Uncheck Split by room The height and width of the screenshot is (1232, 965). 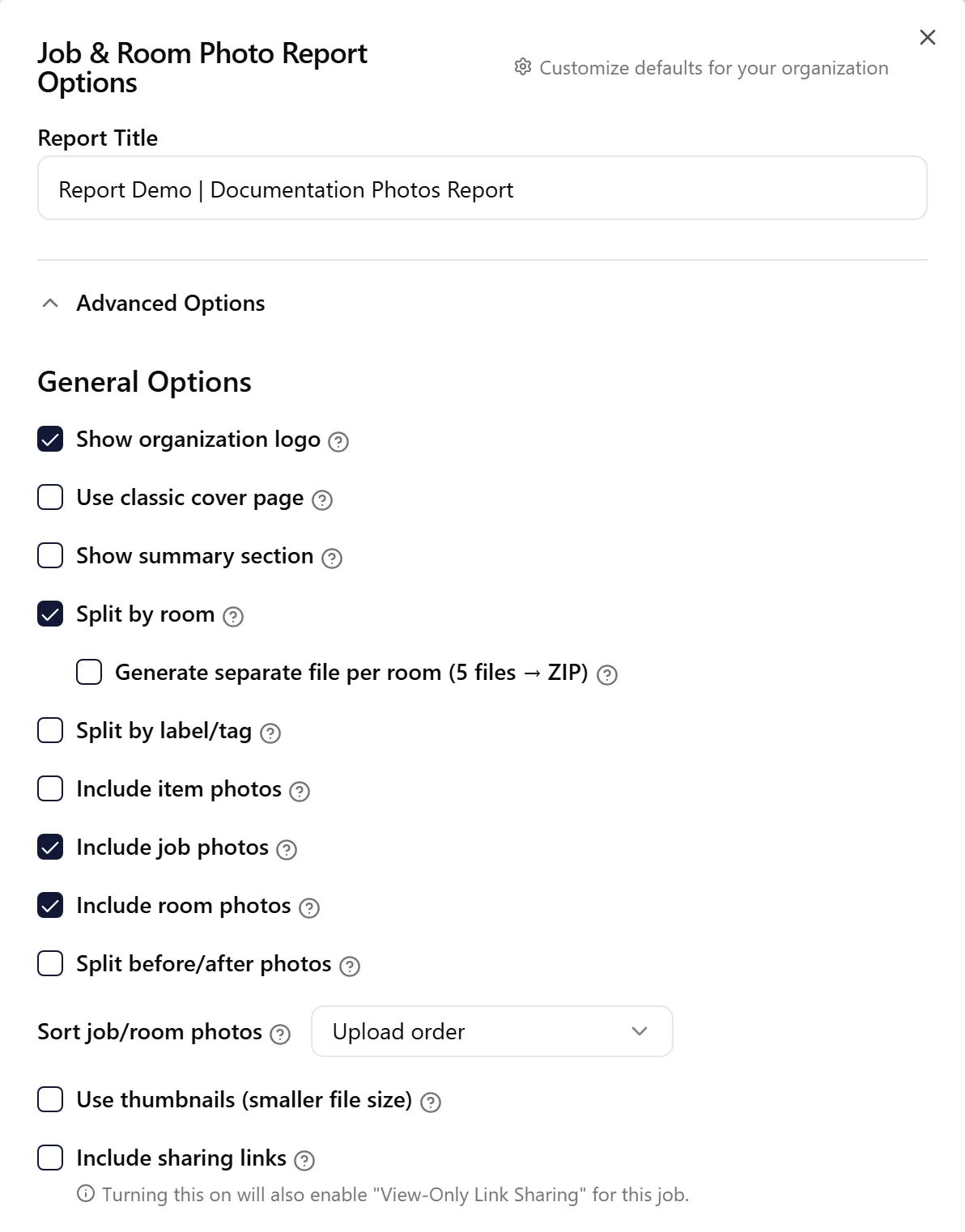pyautogui.click(x=50, y=614)
